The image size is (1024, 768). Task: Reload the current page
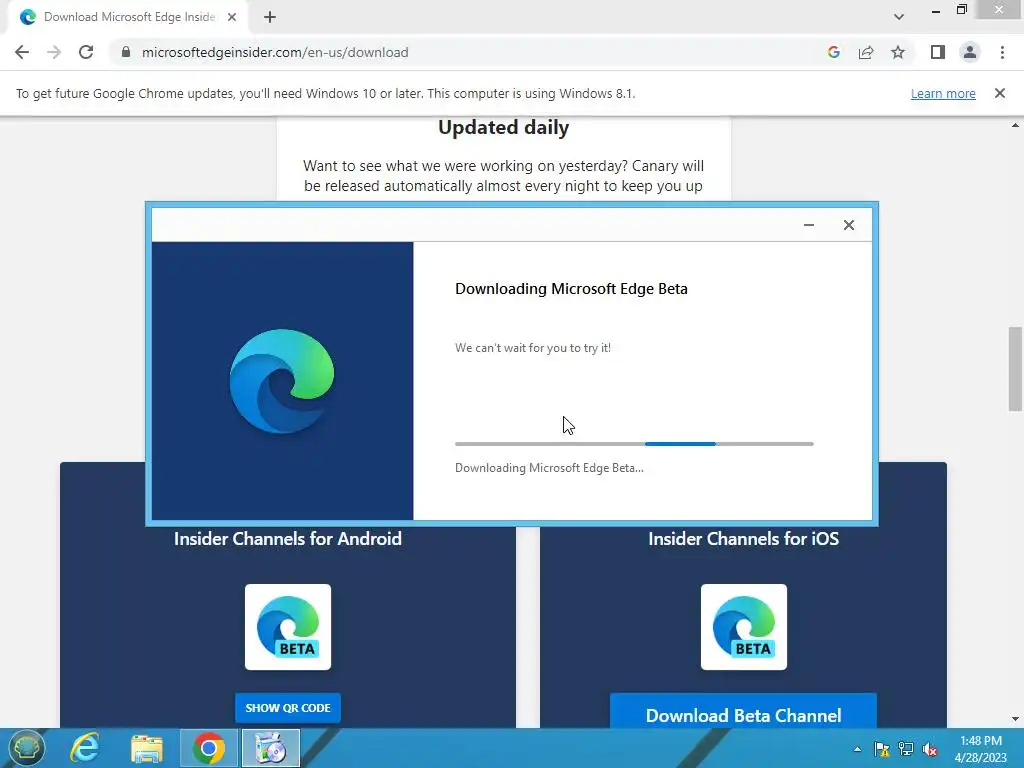pyautogui.click(x=86, y=52)
